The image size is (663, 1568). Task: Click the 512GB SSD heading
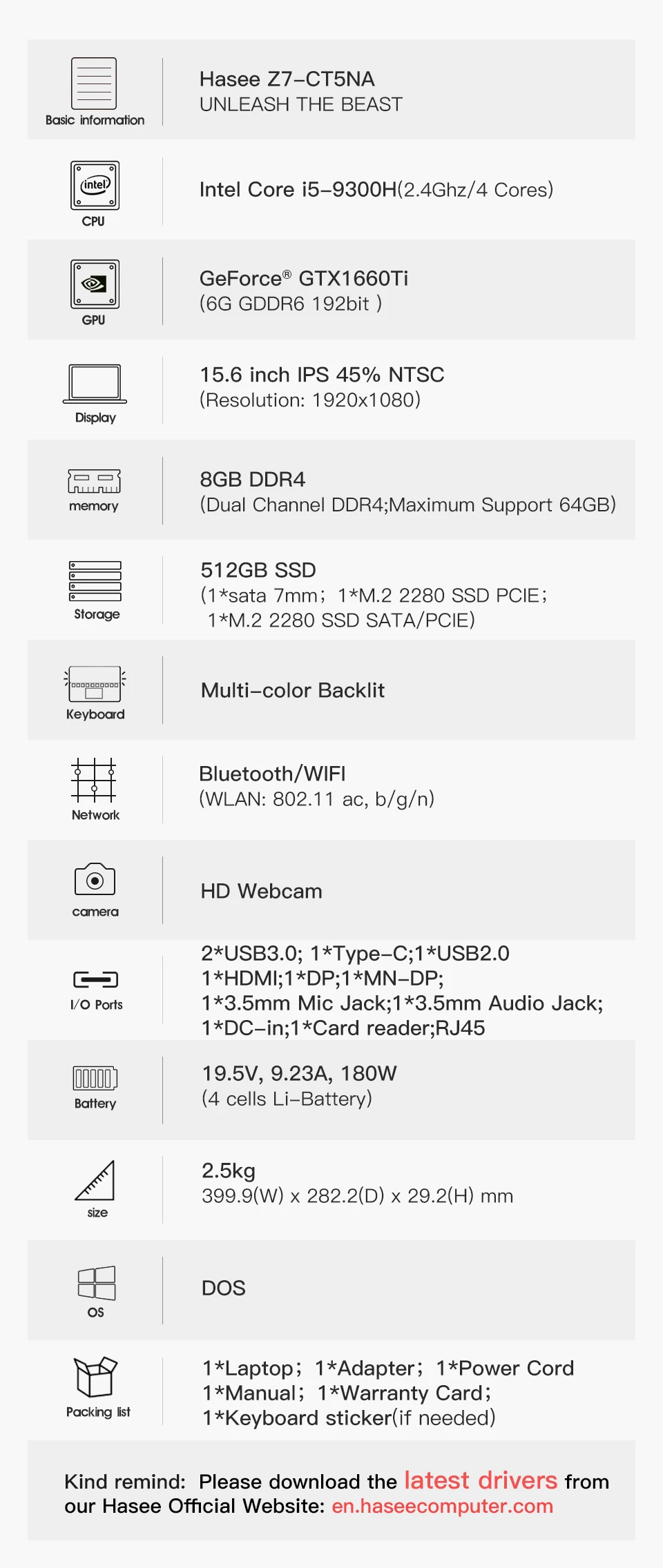pos(258,570)
